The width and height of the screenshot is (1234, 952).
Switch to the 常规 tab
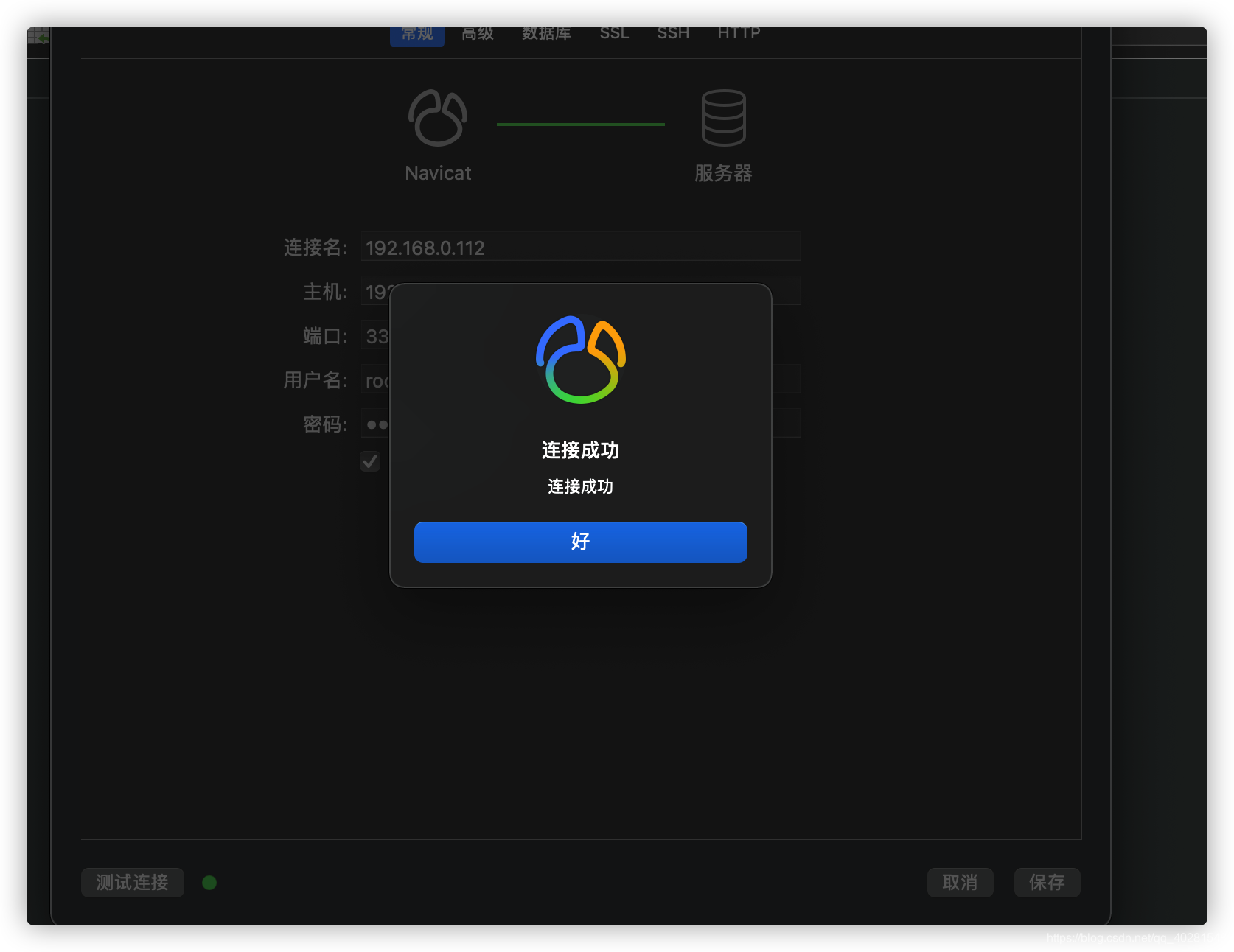tap(416, 32)
